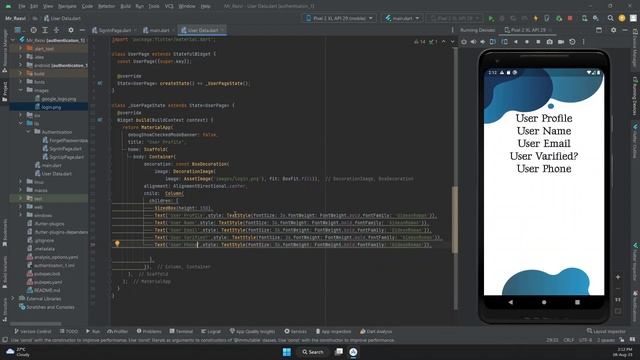640x360 pixels.
Task: Open the Build menu
Action: coord(125,7)
